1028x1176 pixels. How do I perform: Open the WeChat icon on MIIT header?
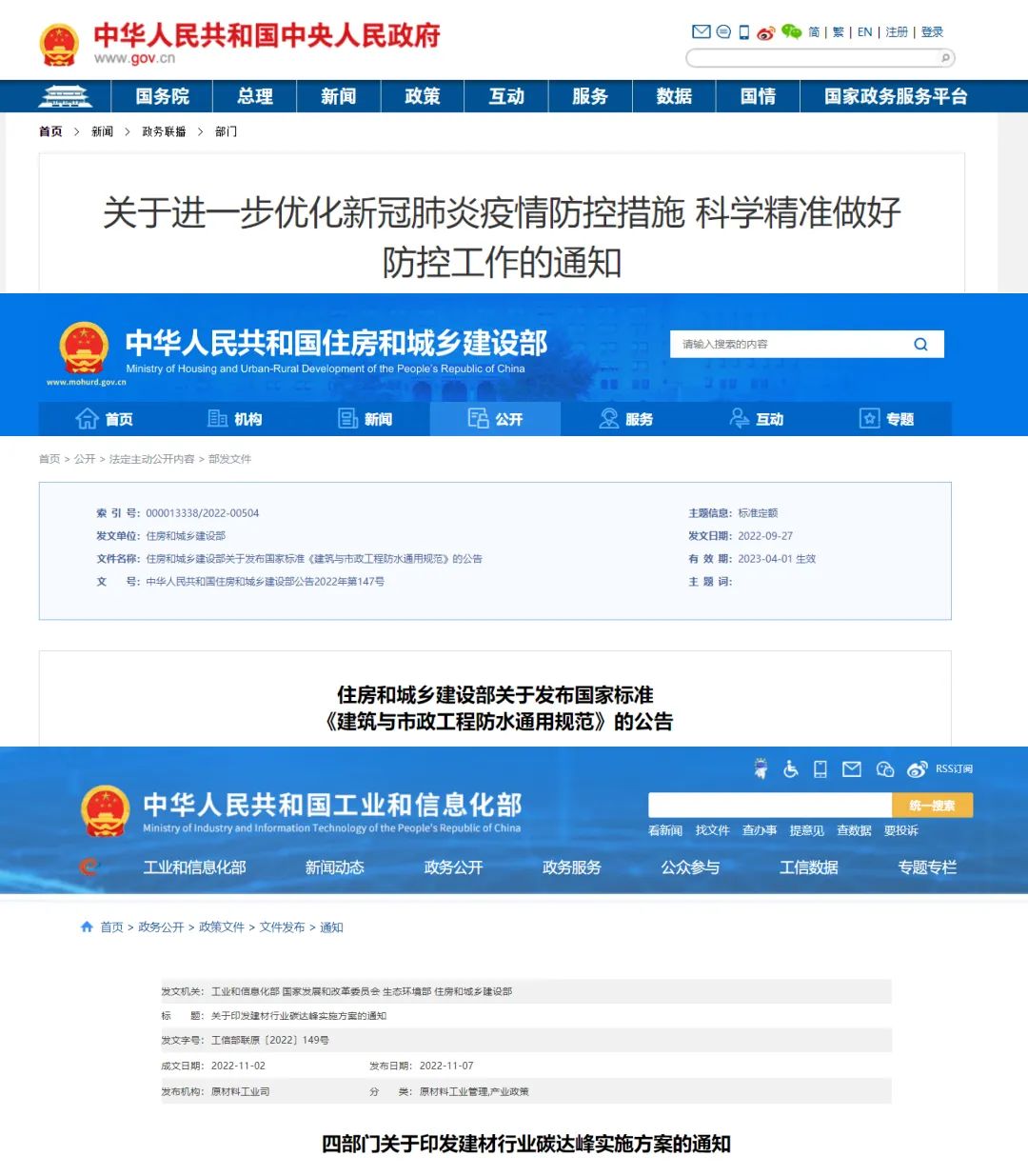[x=885, y=769]
